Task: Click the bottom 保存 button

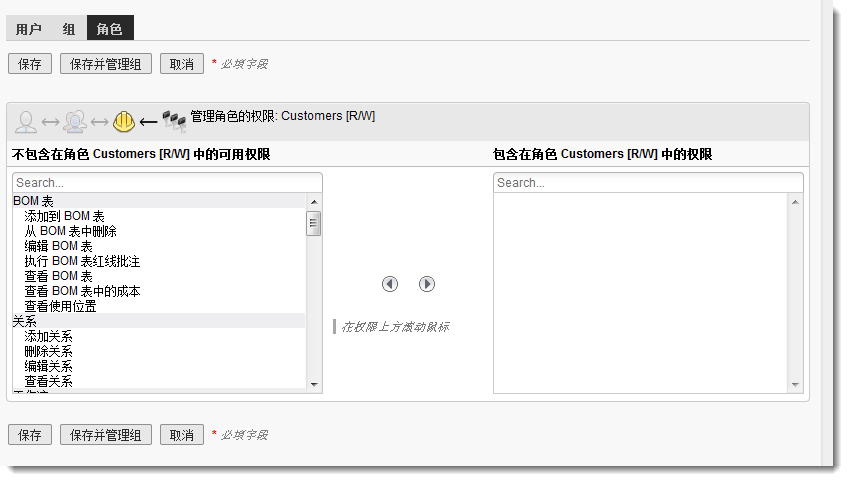Action: coord(30,435)
